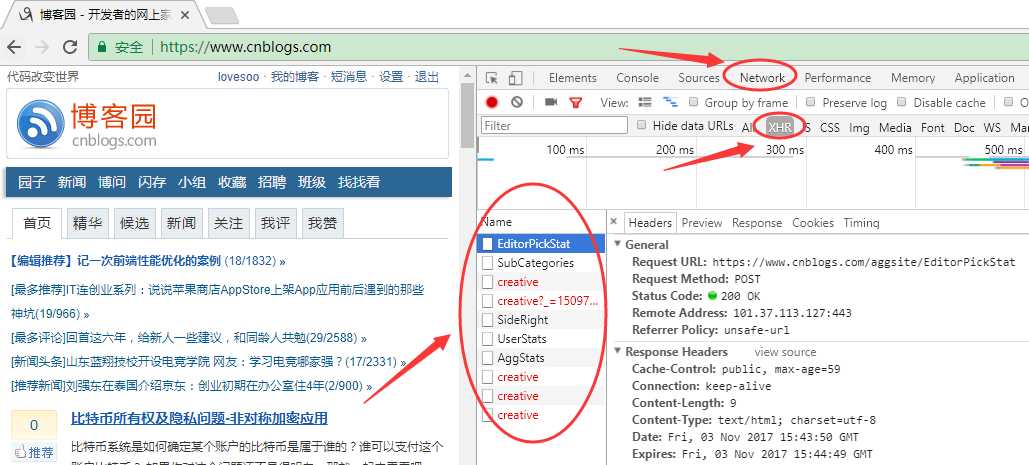
Task: Select the waterfall overview view icon
Action: point(670,102)
